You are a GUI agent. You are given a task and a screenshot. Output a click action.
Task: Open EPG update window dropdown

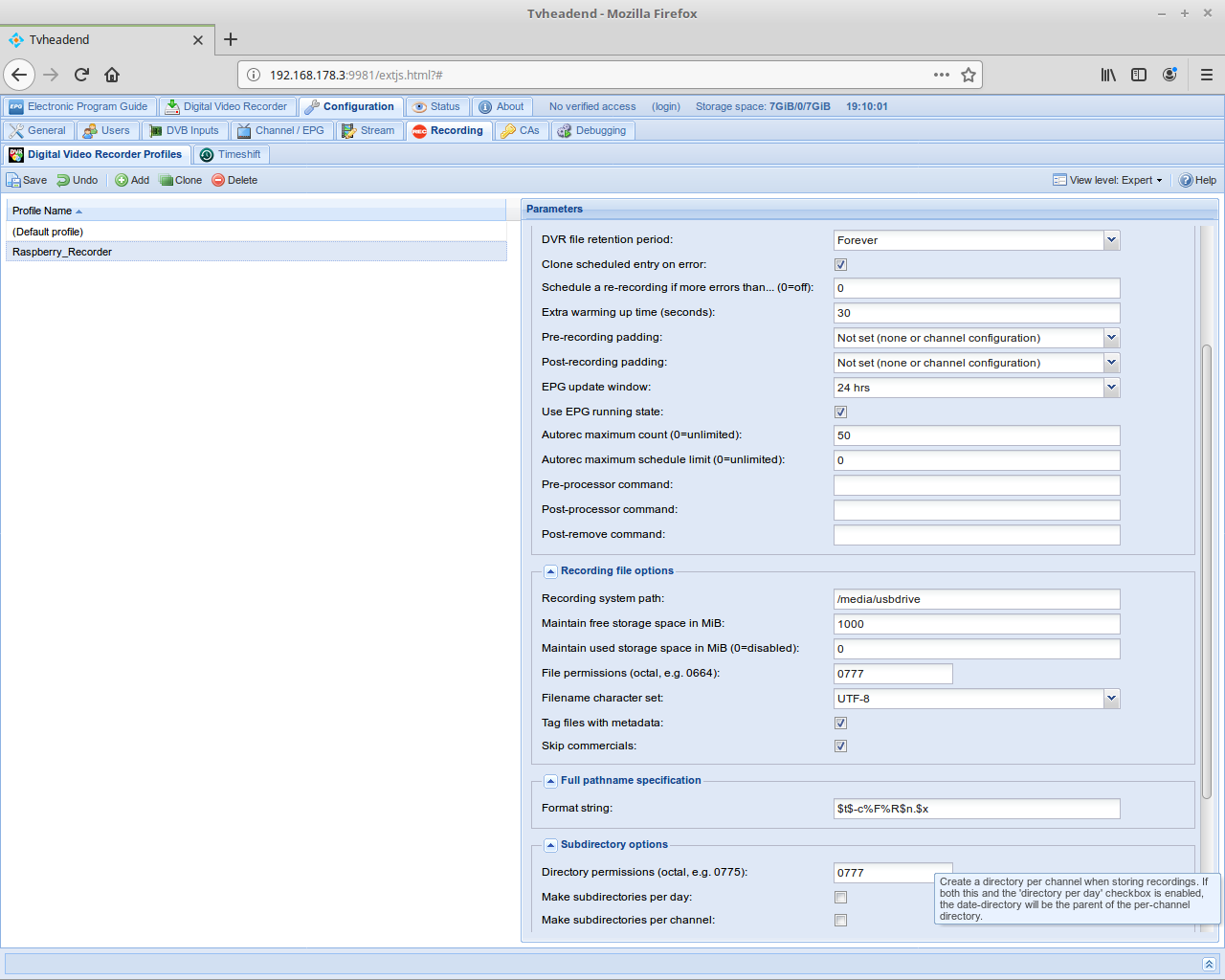pyautogui.click(x=1111, y=388)
